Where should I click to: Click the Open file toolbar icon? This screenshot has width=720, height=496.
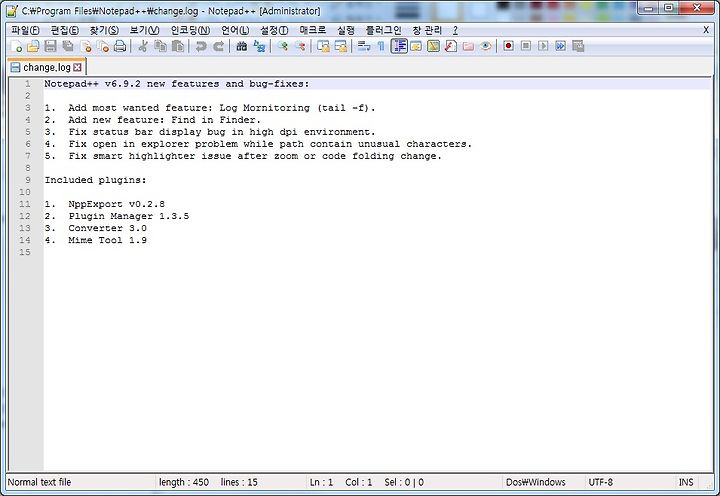click(33, 46)
